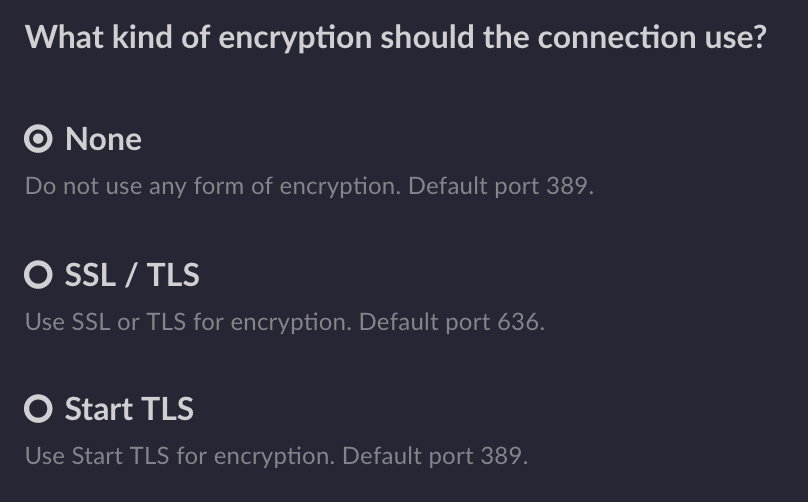Click the "Start TLS" option label
The width and height of the screenshot is (808, 502).
point(129,409)
